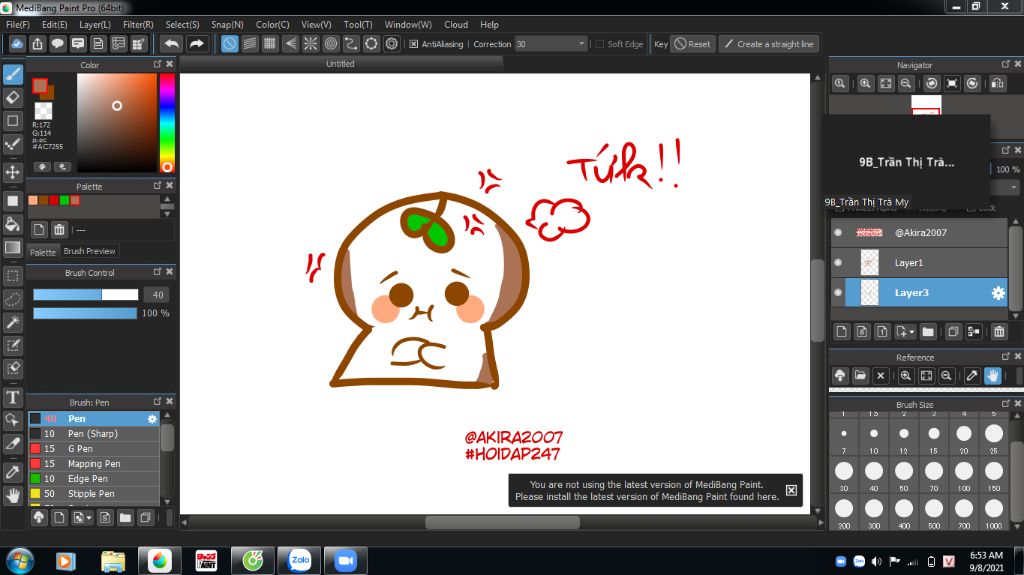The height and width of the screenshot is (575, 1024).
Task: Select the Gradient tool
Action: pyautogui.click(x=12, y=248)
